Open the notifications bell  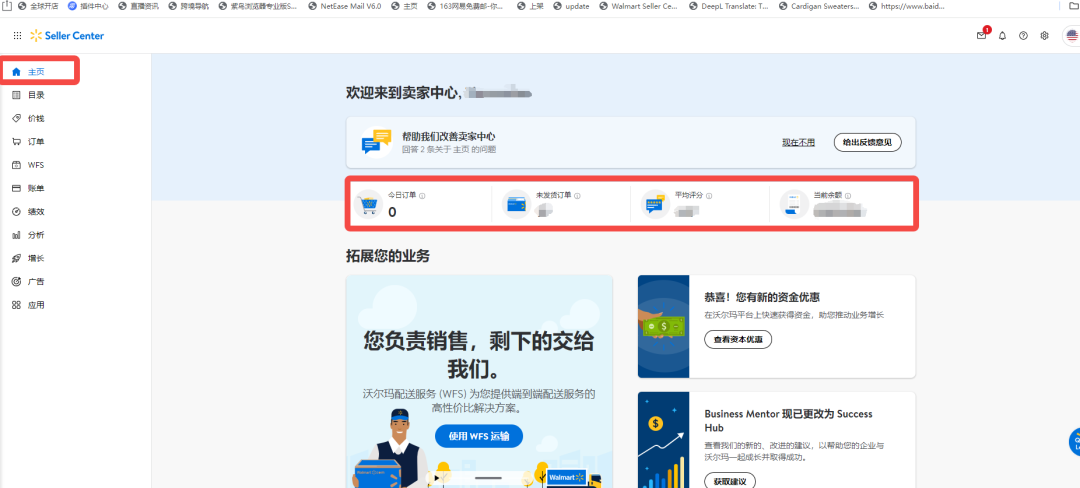[1002, 36]
